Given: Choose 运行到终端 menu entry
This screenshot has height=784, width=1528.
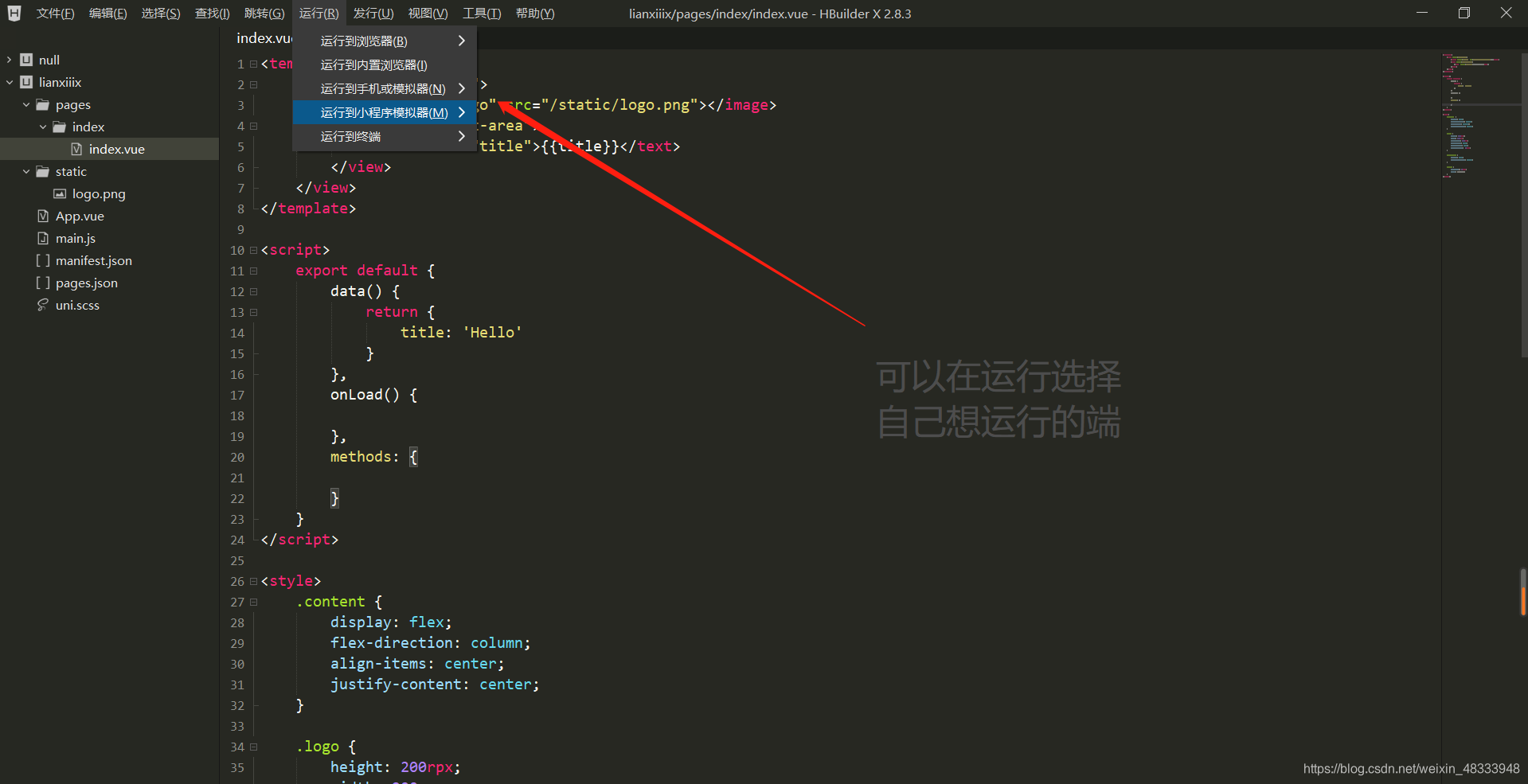Looking at the screenshot, I should click(385, 136).
